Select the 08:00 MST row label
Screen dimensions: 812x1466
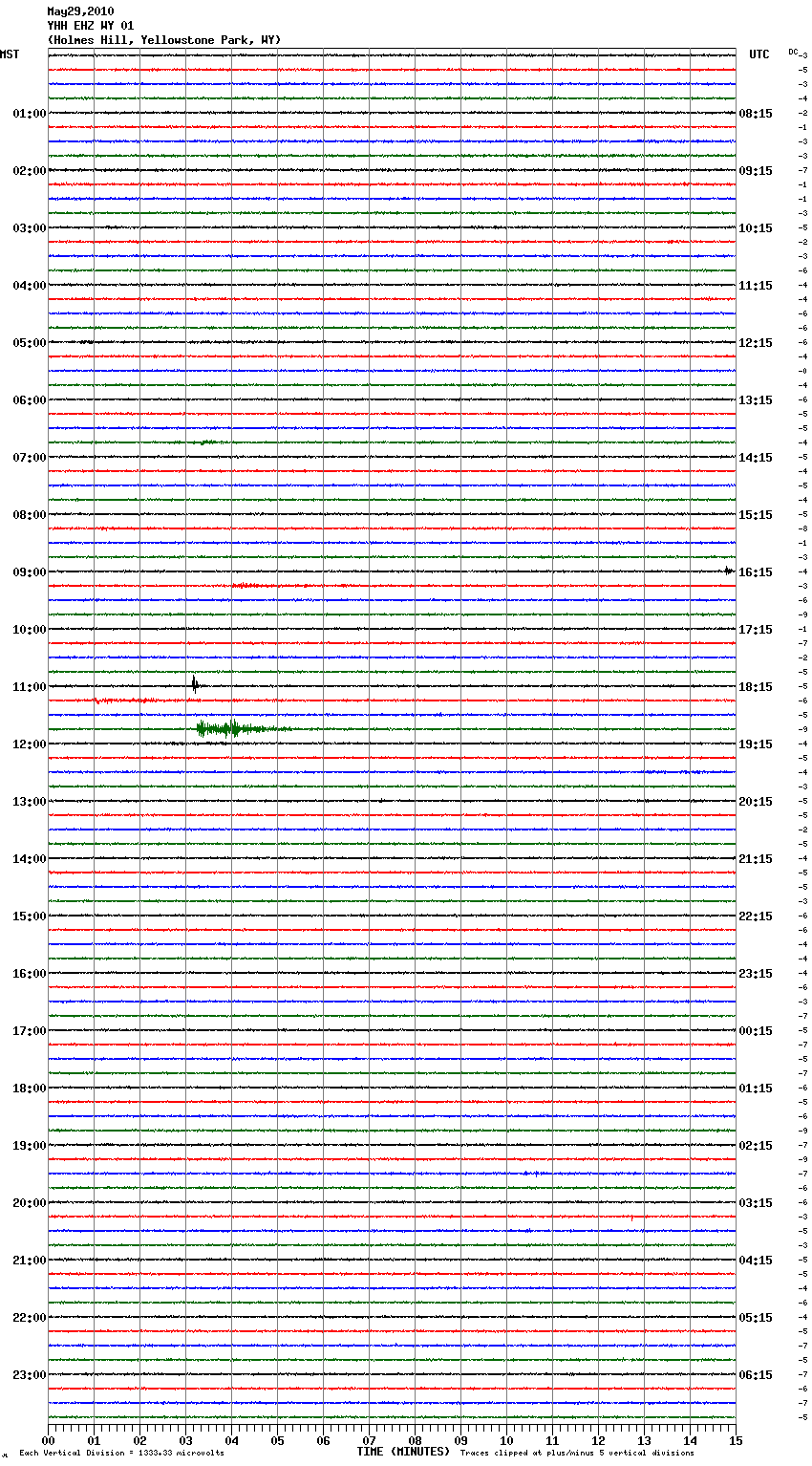point(30,515)
